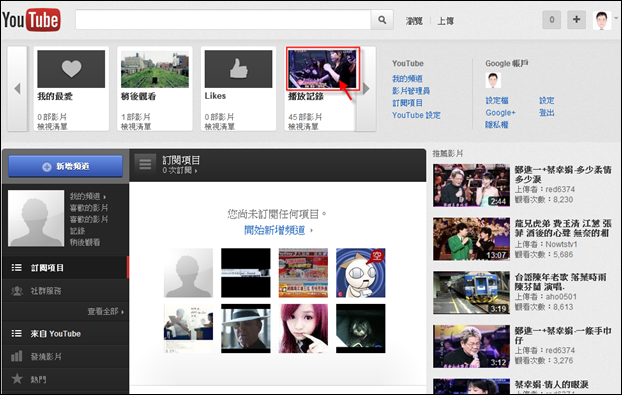The width and height of the screenshot is (622, 395).
Task: Open YouTube 設定 link
Action: tap(416, 115)
